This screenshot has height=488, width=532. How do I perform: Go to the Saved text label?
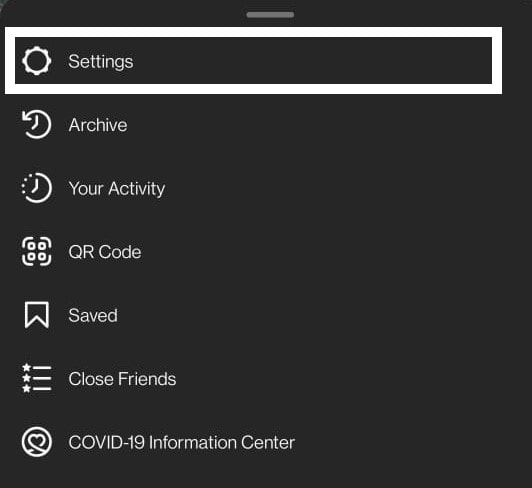93,316
